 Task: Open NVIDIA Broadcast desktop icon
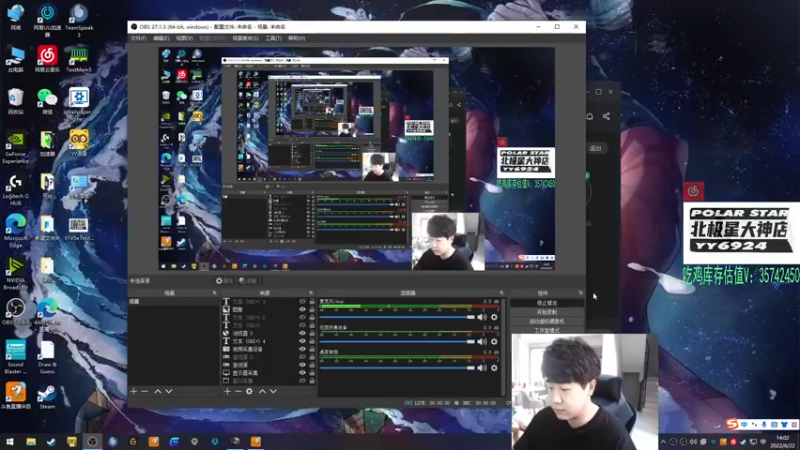(x=15, y=273)
